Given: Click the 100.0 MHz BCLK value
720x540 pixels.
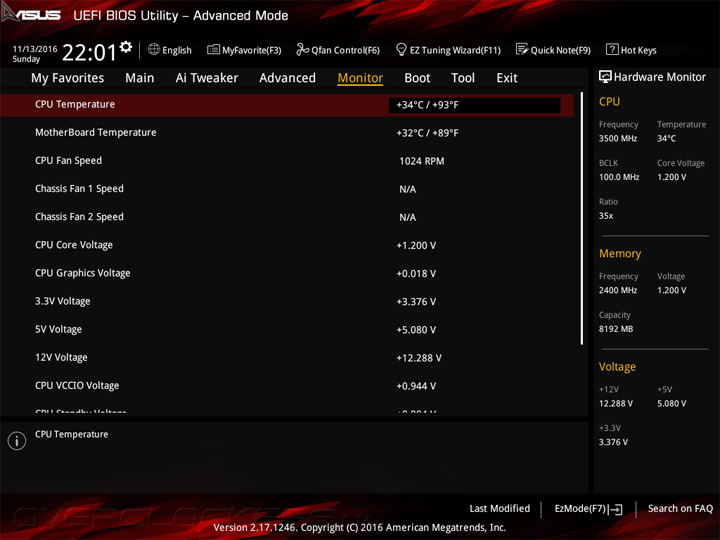Looking at the screenshot, I should [x=619, y=177].
